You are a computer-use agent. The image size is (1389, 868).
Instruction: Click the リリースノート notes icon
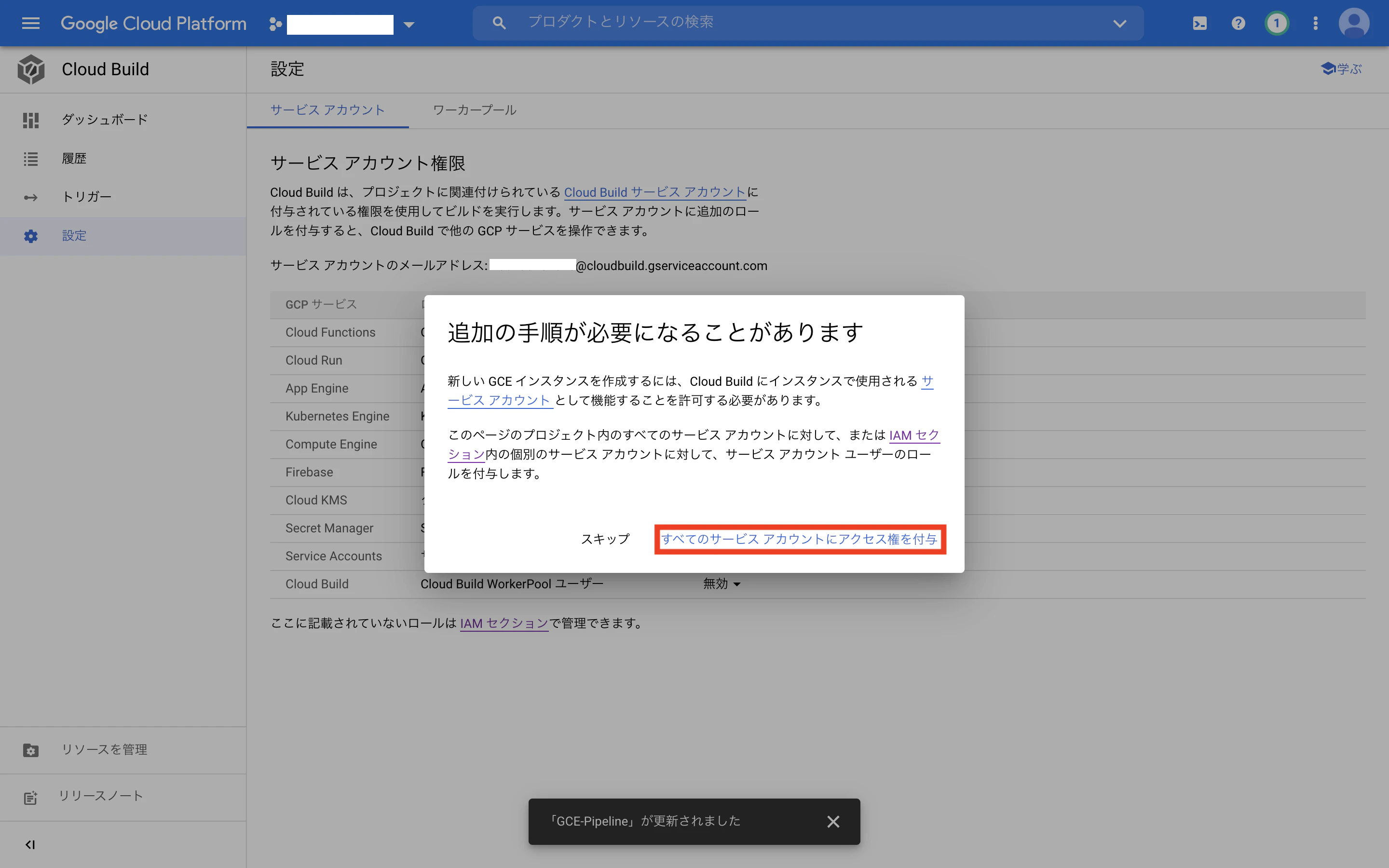click(30, 798)
